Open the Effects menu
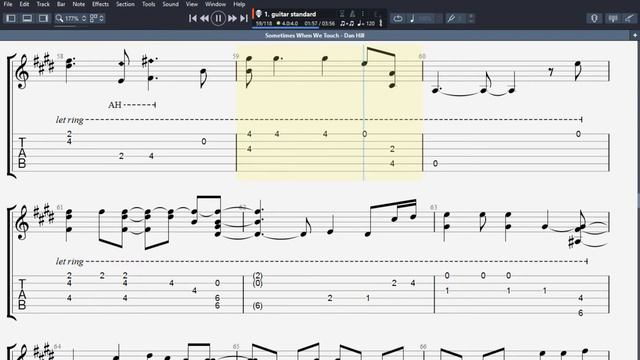Image resolution: width=640 pixels, height=360 pixels. click(x=100, y=4)
